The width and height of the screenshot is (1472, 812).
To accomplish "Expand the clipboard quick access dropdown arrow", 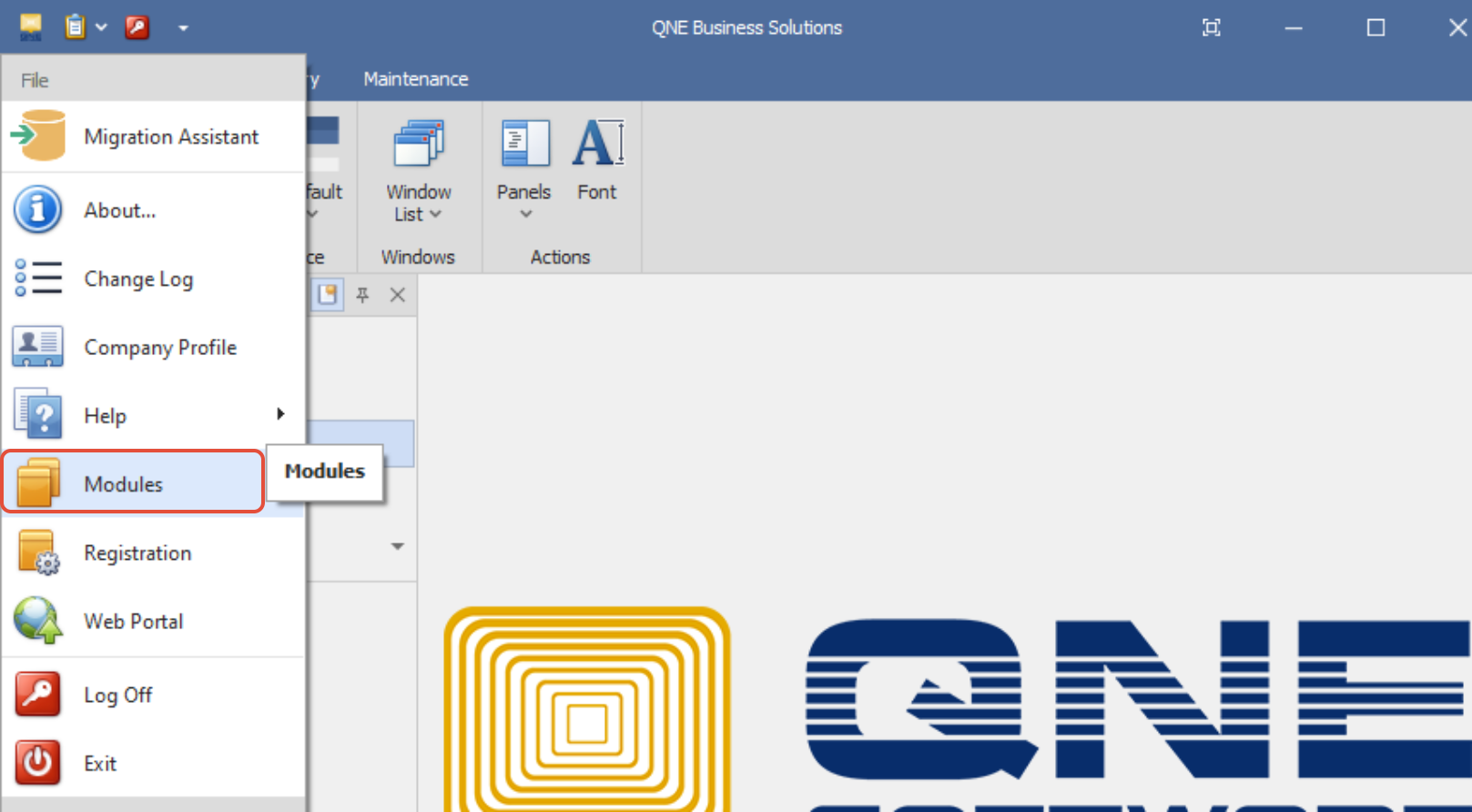I will point(101,27).
